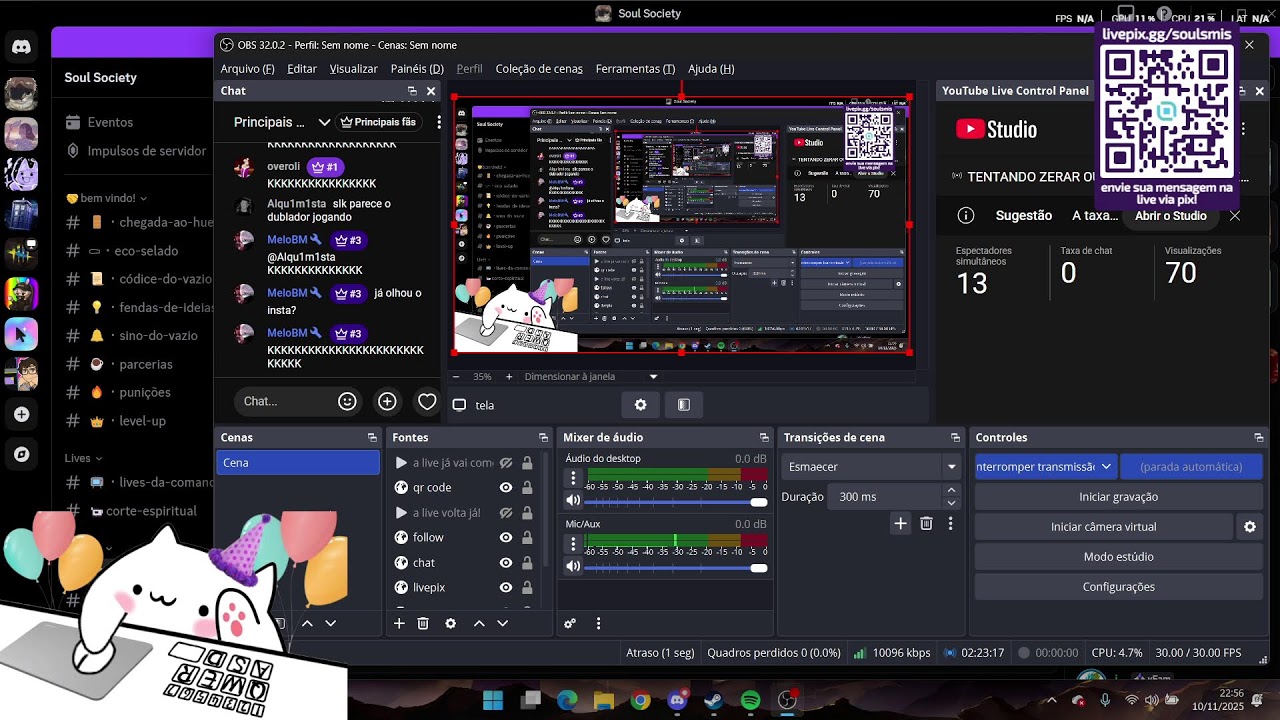Screen dimensions: 1280x720
Task: Open the chat panel's three-dot menu
Action: coord(438,122)
